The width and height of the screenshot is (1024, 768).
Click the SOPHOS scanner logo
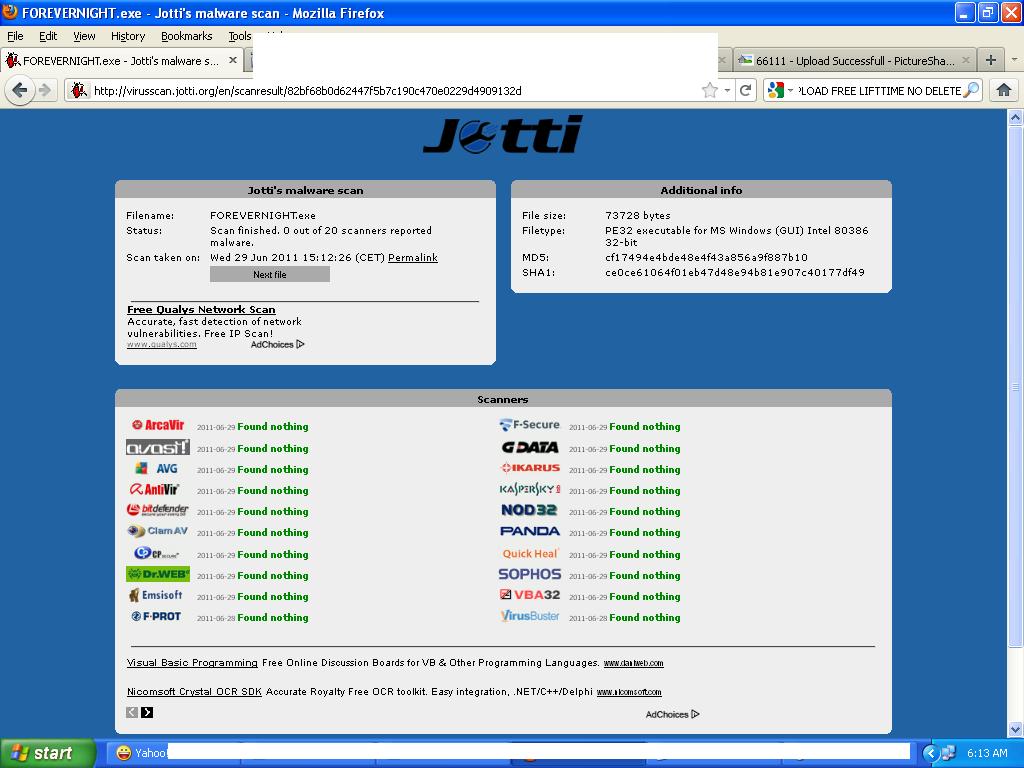530,574
